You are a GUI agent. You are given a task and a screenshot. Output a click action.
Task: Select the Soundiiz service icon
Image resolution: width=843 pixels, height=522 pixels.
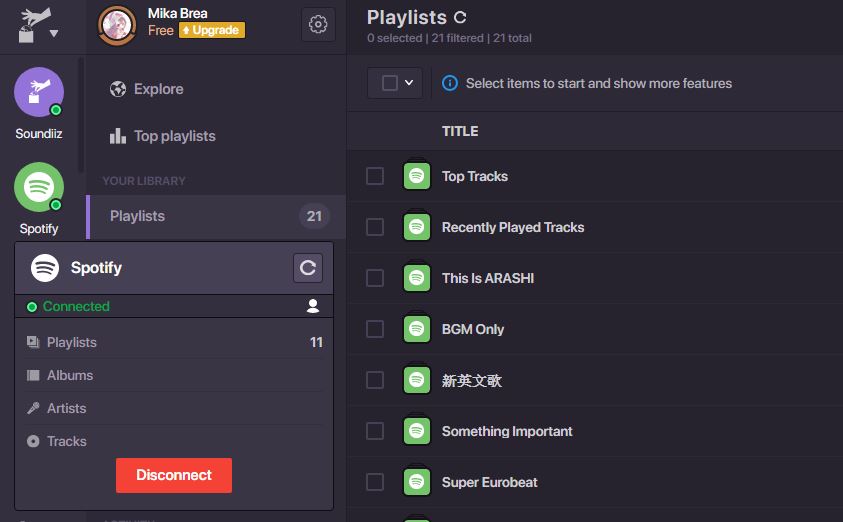(x=39, y=92)
